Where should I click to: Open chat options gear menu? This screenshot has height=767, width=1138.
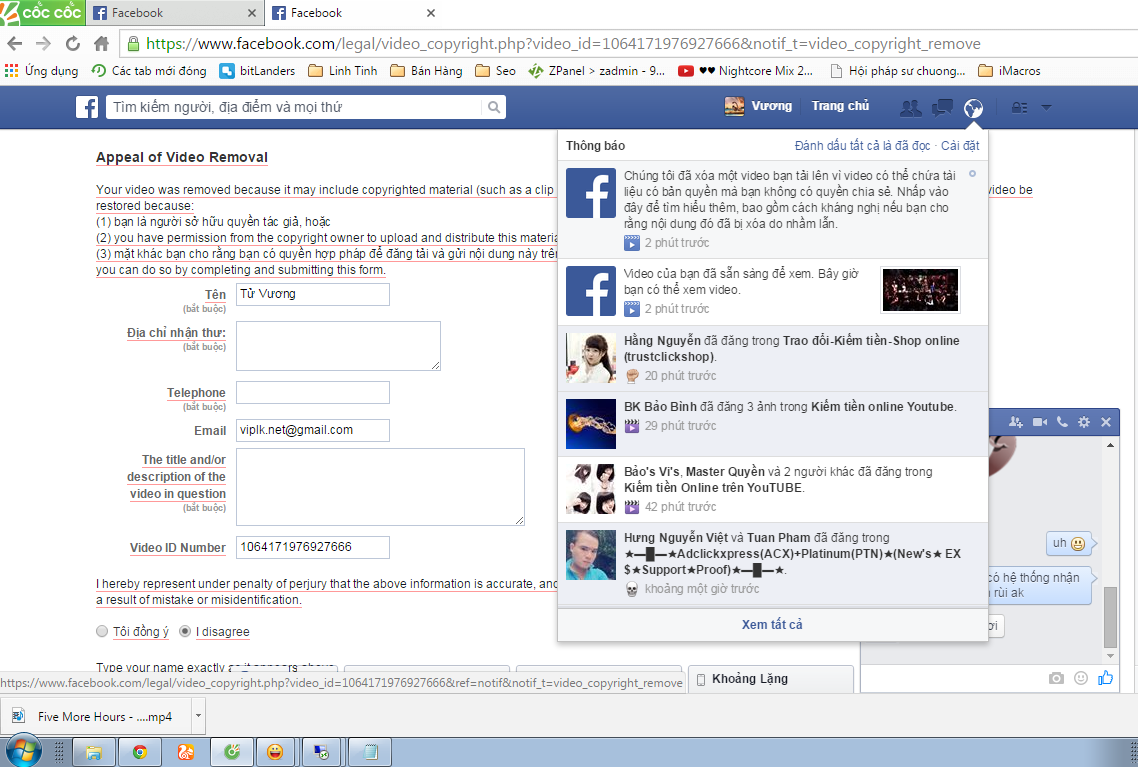click(x=1084, y=422)
